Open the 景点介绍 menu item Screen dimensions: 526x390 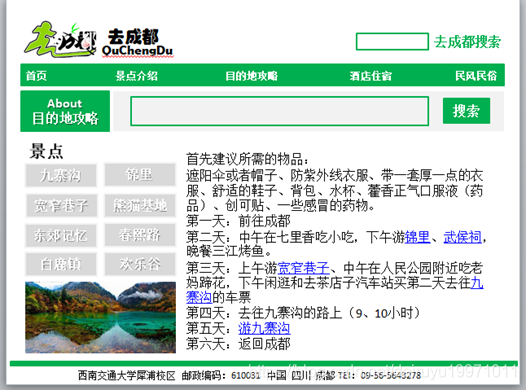pos(137,76)
